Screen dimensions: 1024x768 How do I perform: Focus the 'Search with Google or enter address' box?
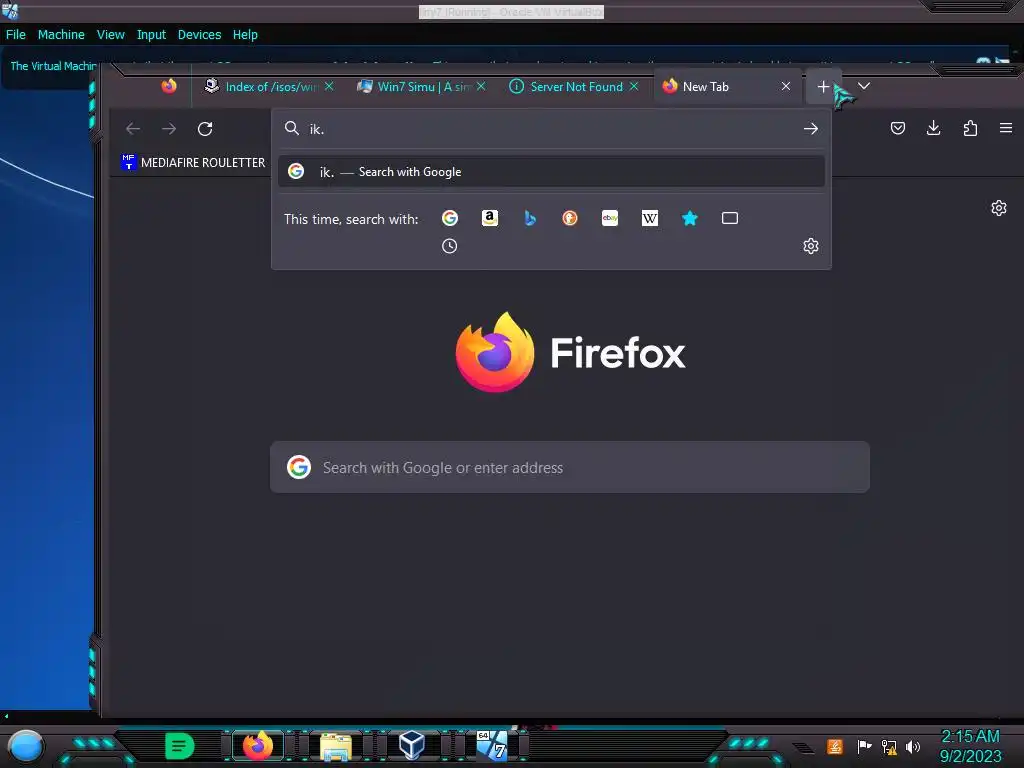(x=569, y=467)
